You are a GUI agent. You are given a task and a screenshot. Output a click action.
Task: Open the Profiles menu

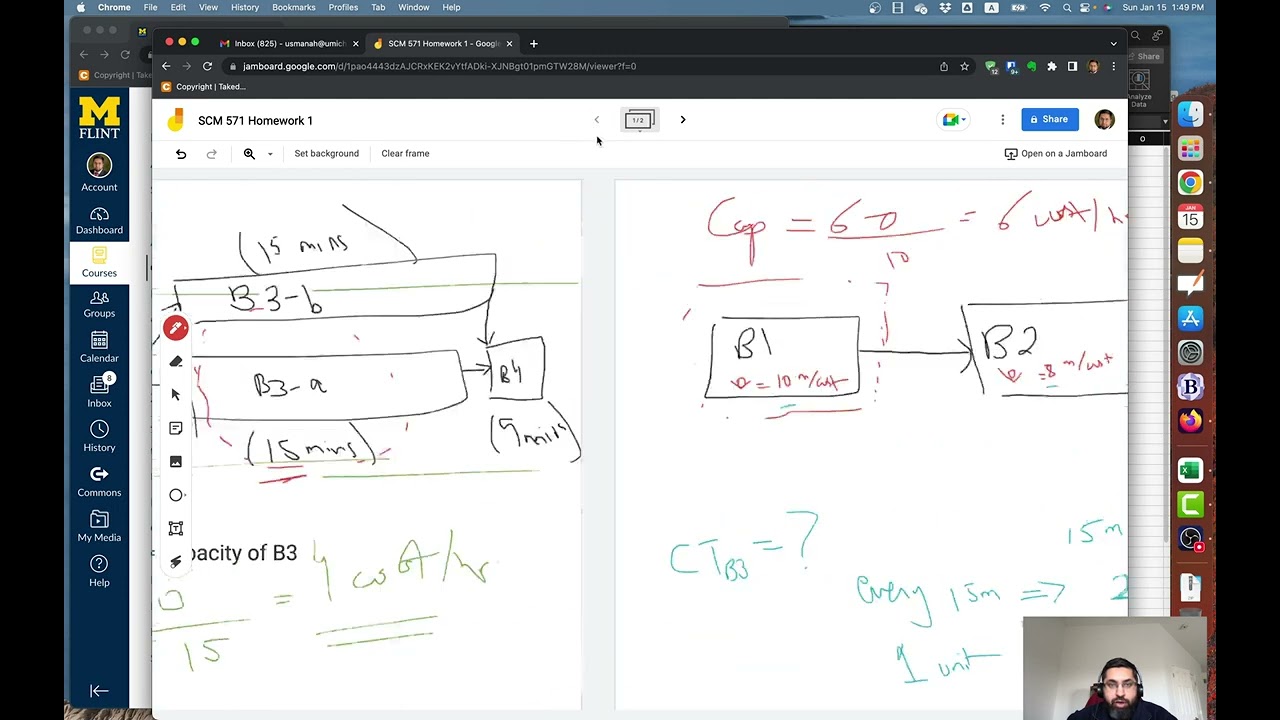point(343,7)
